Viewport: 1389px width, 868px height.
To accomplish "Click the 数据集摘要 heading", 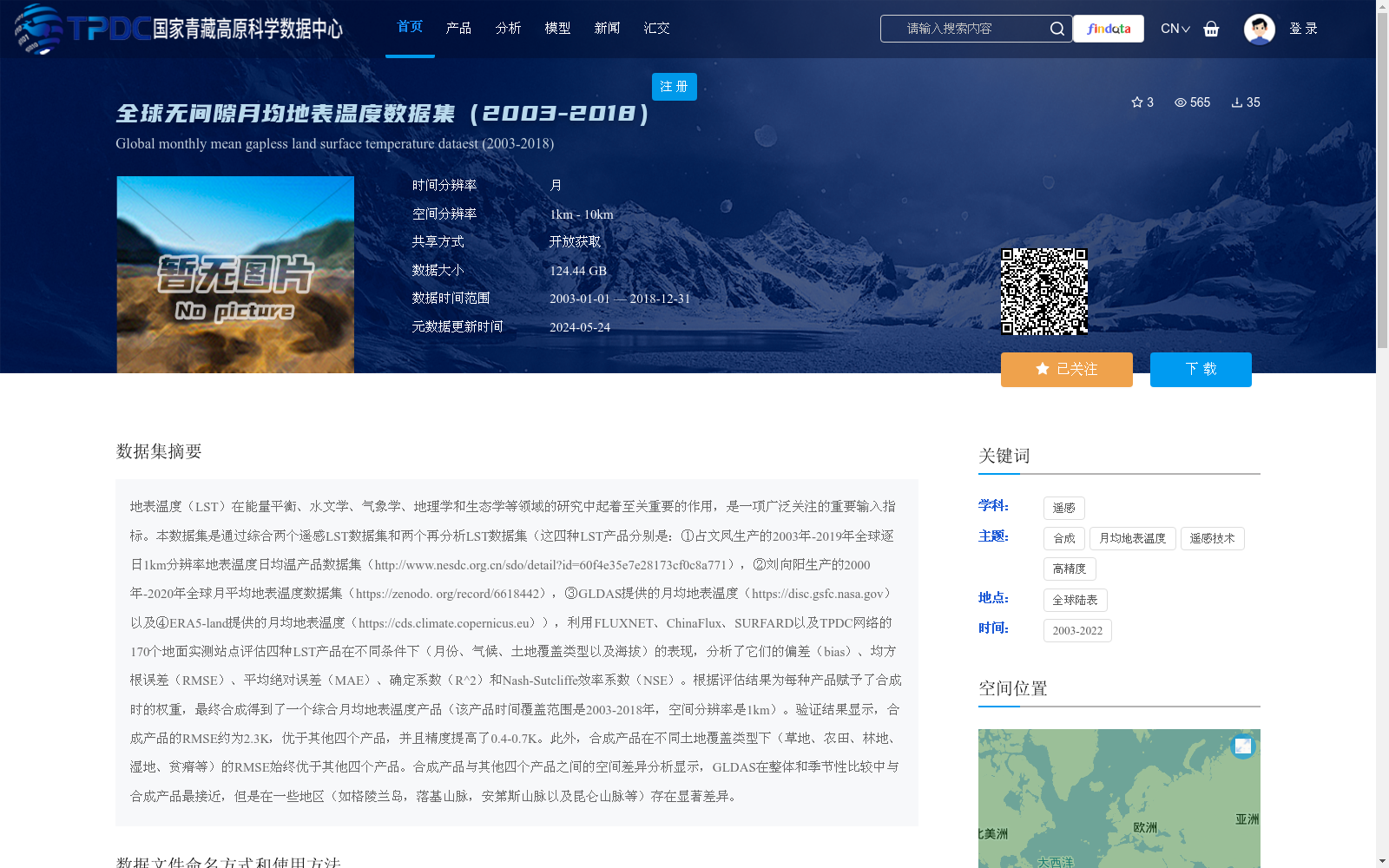I will point(159,451).
